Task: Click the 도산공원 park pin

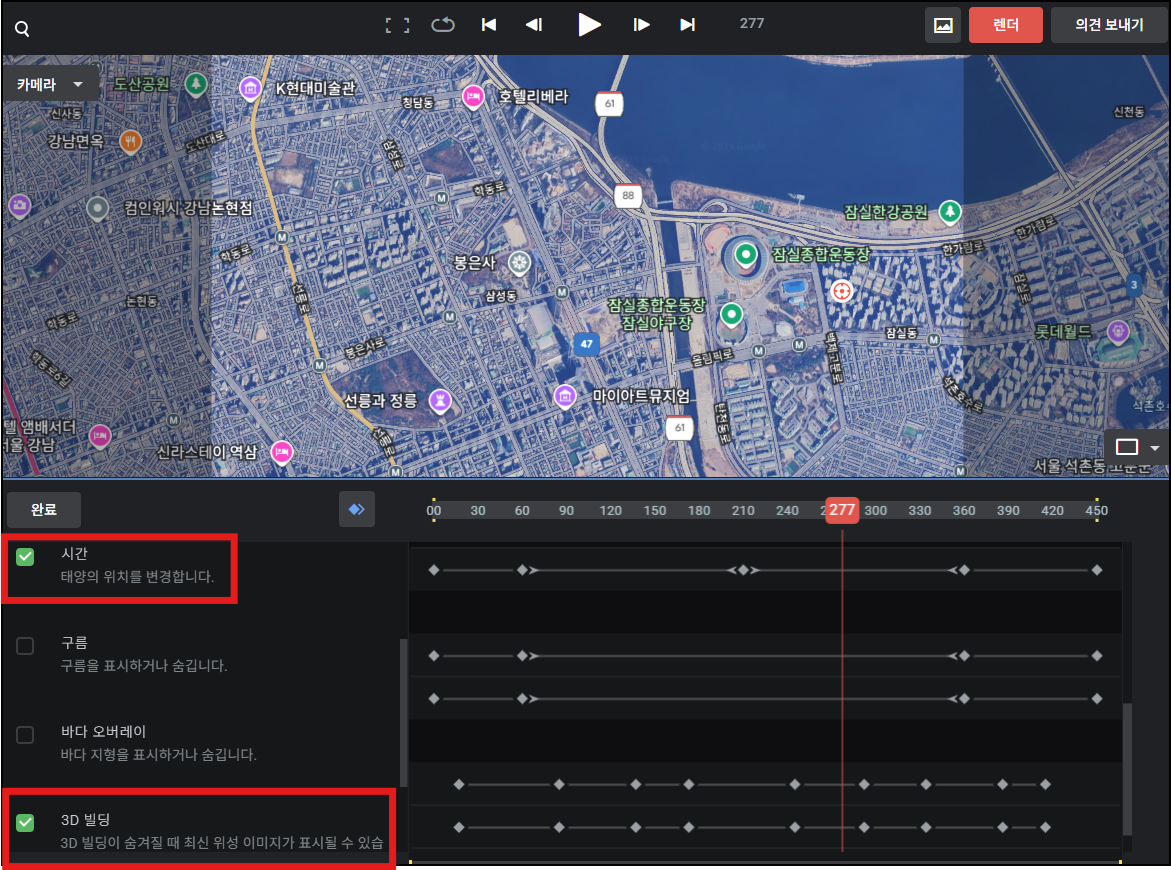Action: (196, 84)
